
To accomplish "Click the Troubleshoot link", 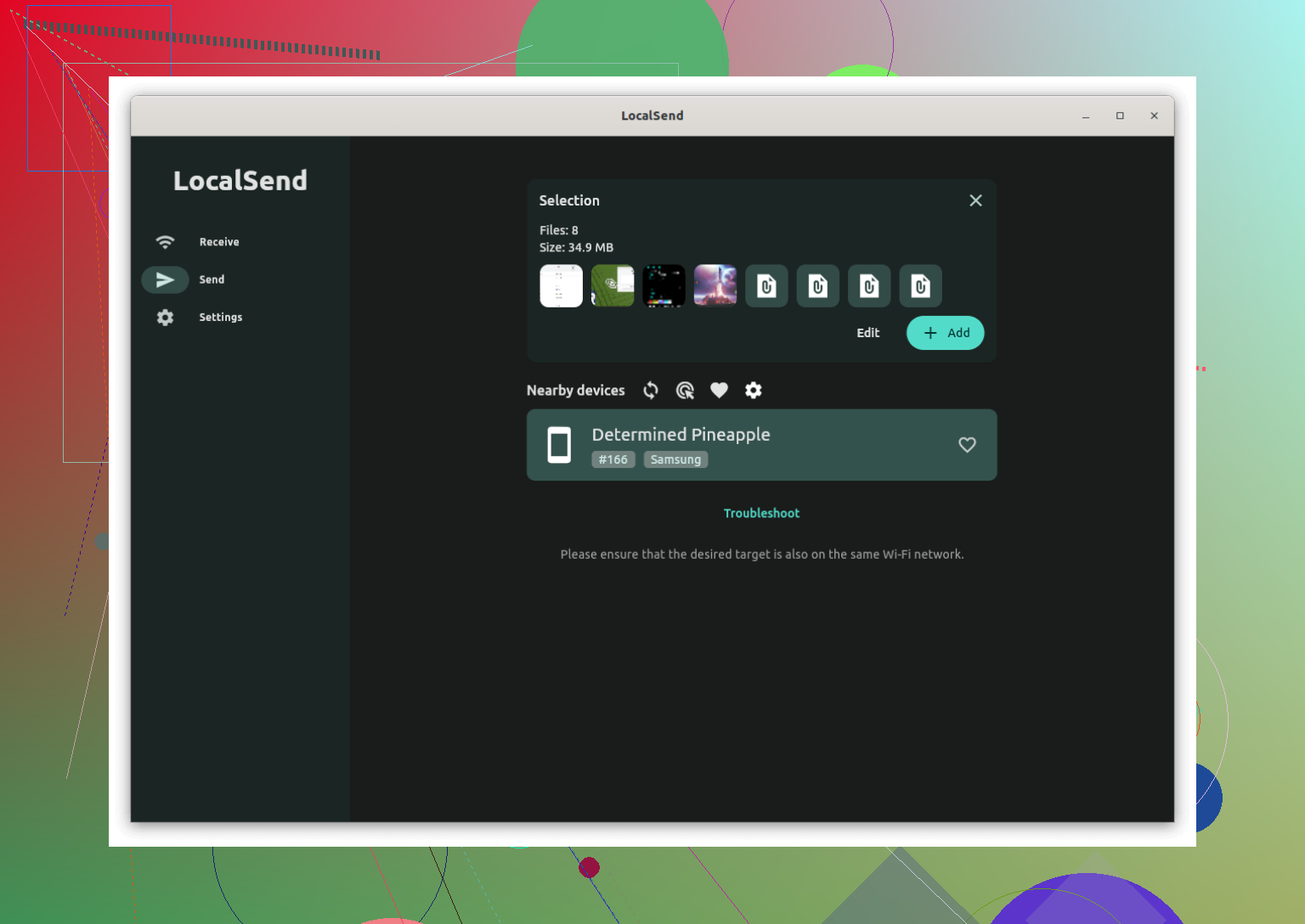I will tap(761, 513).
